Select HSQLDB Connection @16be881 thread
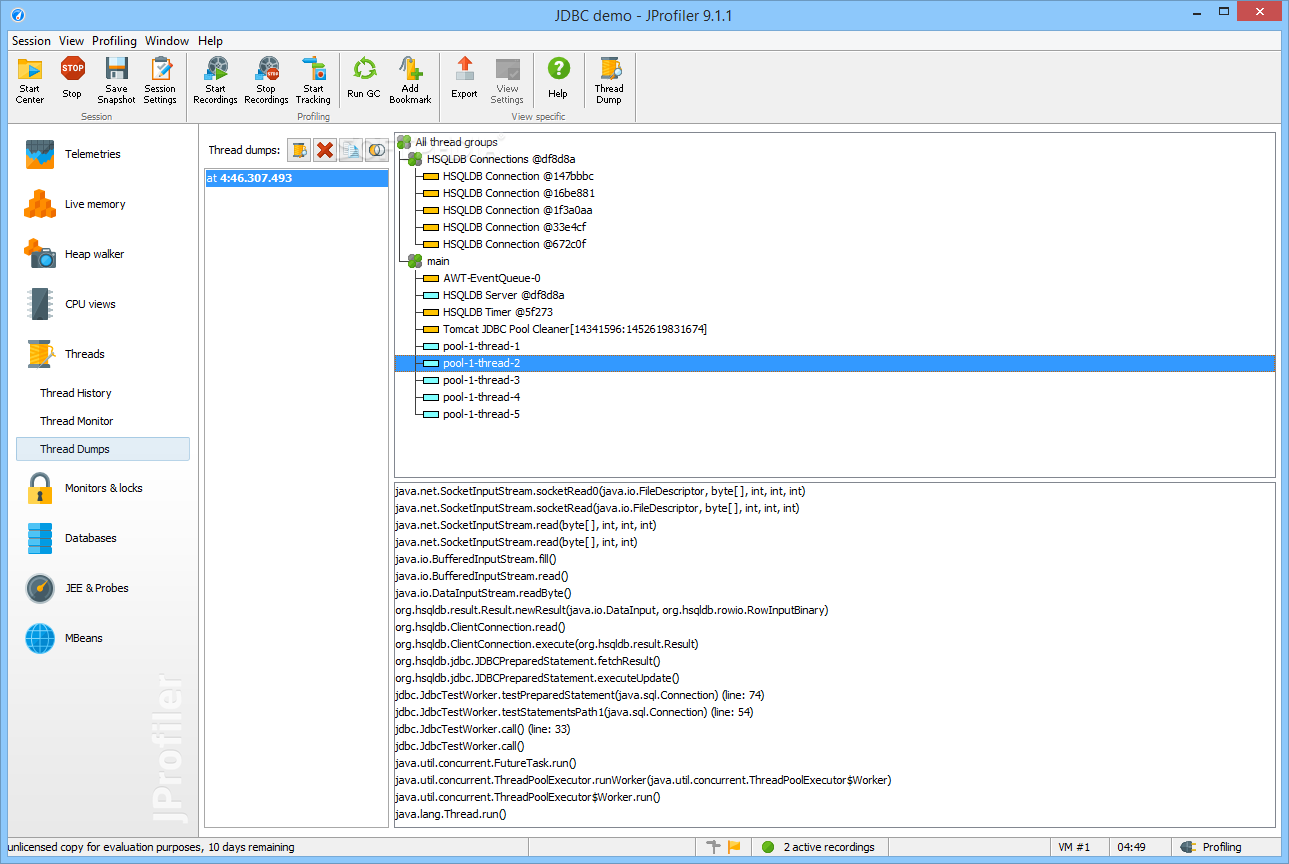 point(519,193)
